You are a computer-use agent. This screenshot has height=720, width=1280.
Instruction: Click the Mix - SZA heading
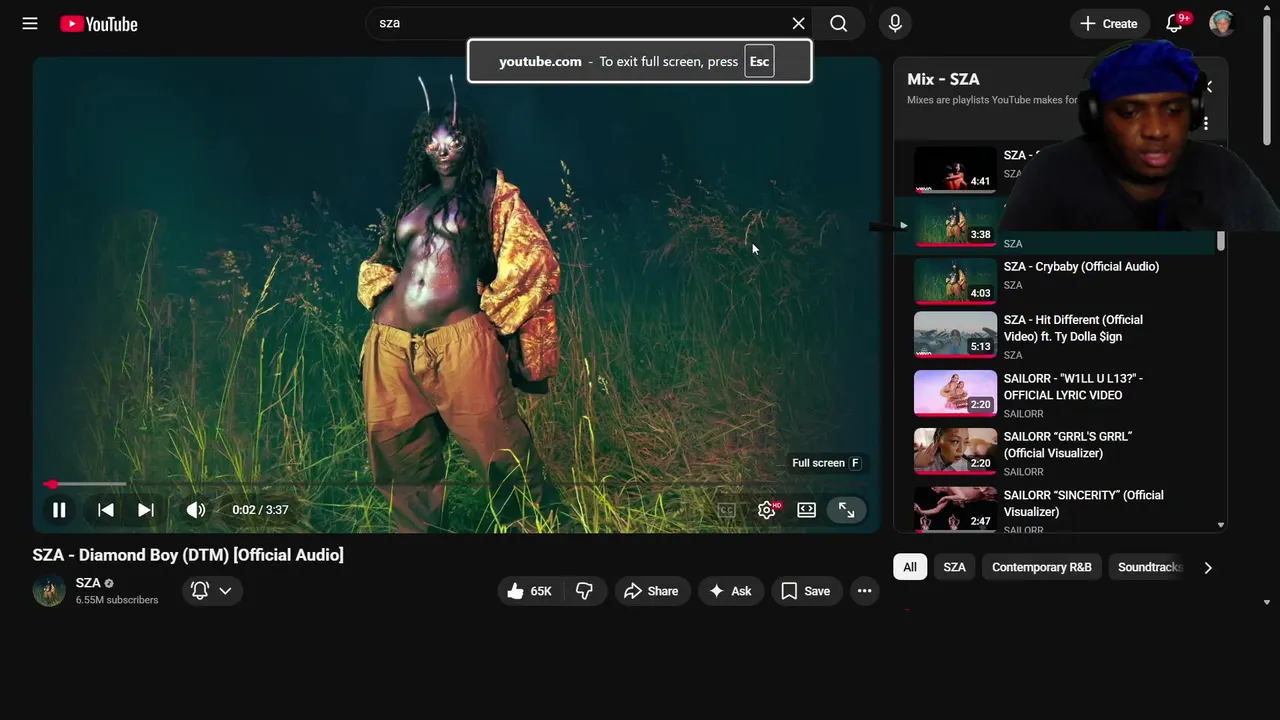click(x=943, y=79)
